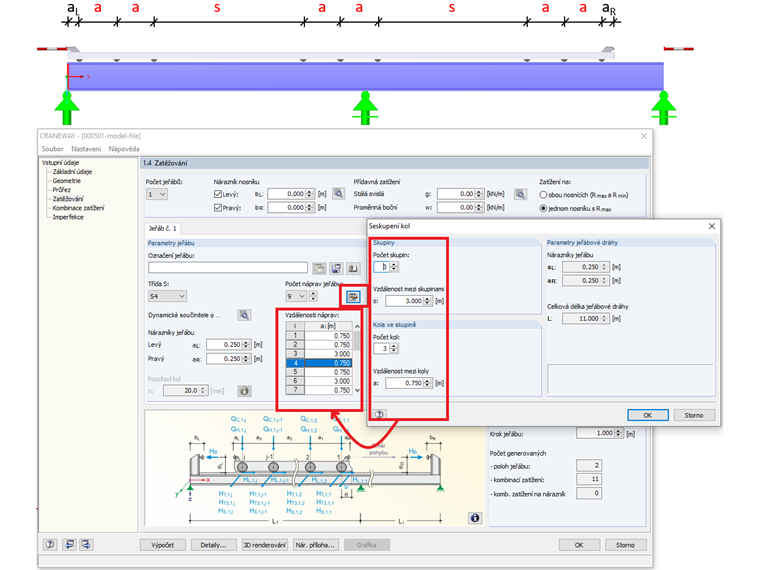760x570 pixels.
Task: Open magnifier icon next to Dynamické součinitele
Action: click(244, 315)
